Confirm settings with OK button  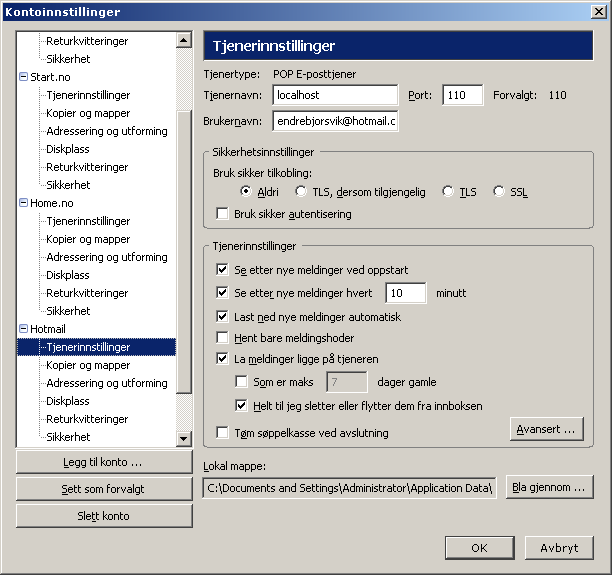point(480,548)
